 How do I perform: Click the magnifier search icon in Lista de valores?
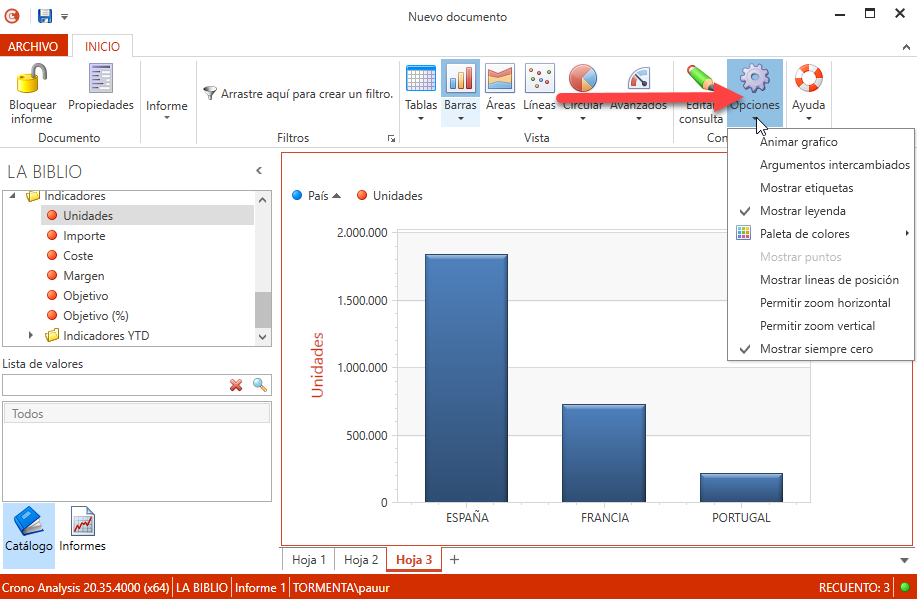click(x=260, y=385)
